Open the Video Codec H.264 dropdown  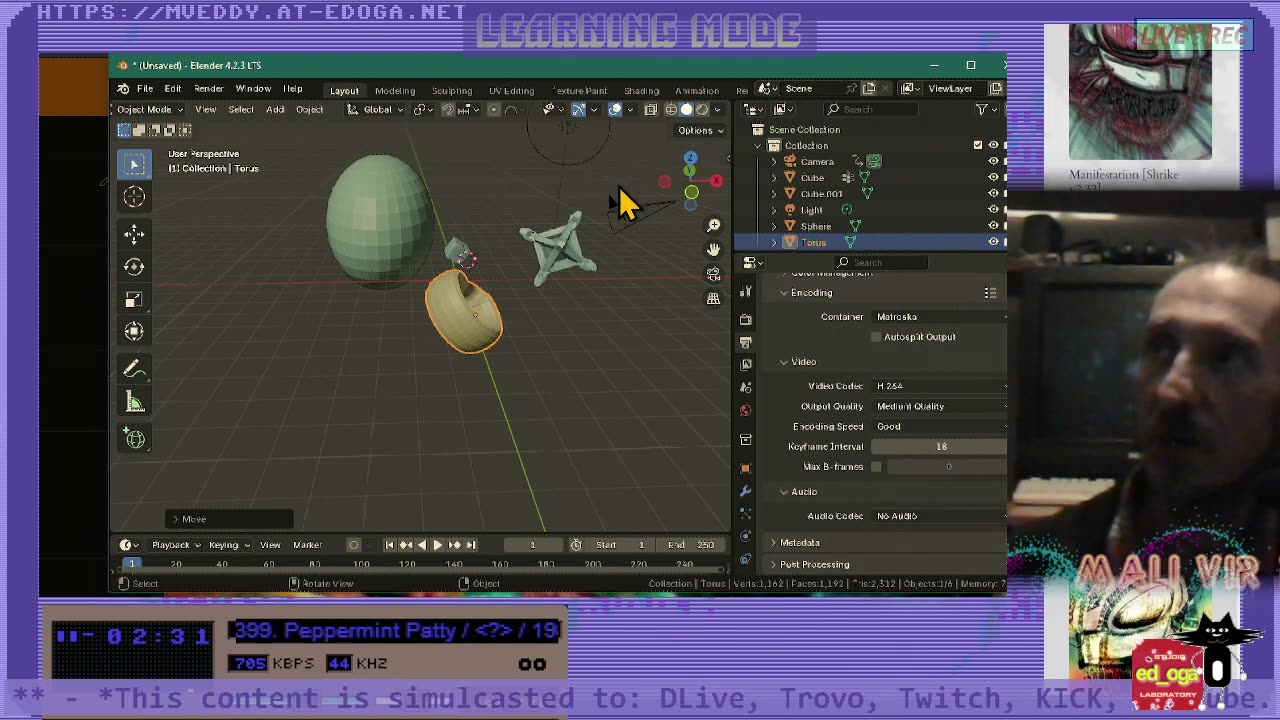click(x=940, y=386)
